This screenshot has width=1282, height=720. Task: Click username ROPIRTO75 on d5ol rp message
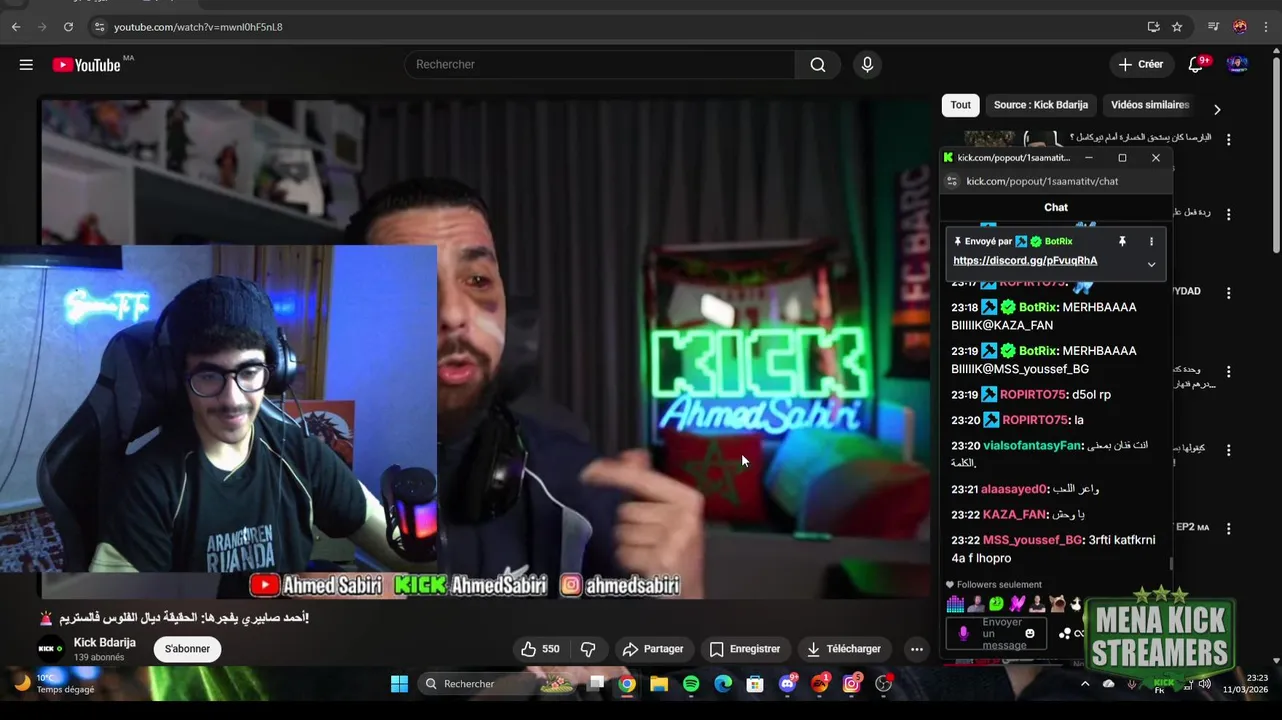click(x=1033, y=394)
